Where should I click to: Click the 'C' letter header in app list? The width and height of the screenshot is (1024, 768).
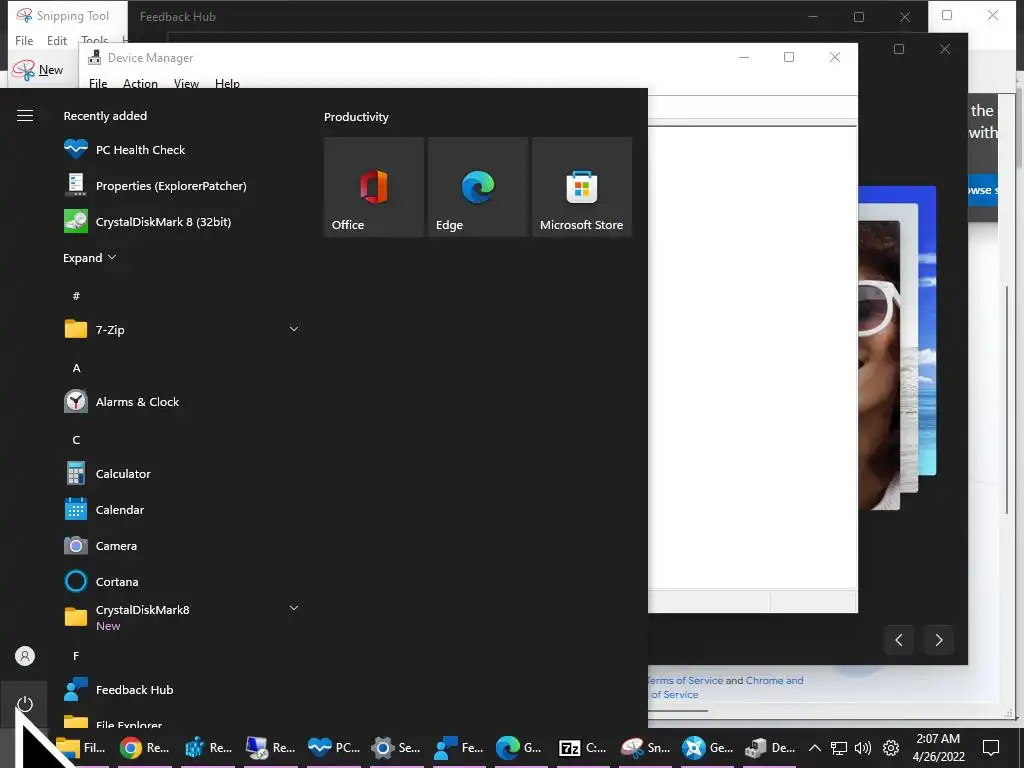(76, 440)
